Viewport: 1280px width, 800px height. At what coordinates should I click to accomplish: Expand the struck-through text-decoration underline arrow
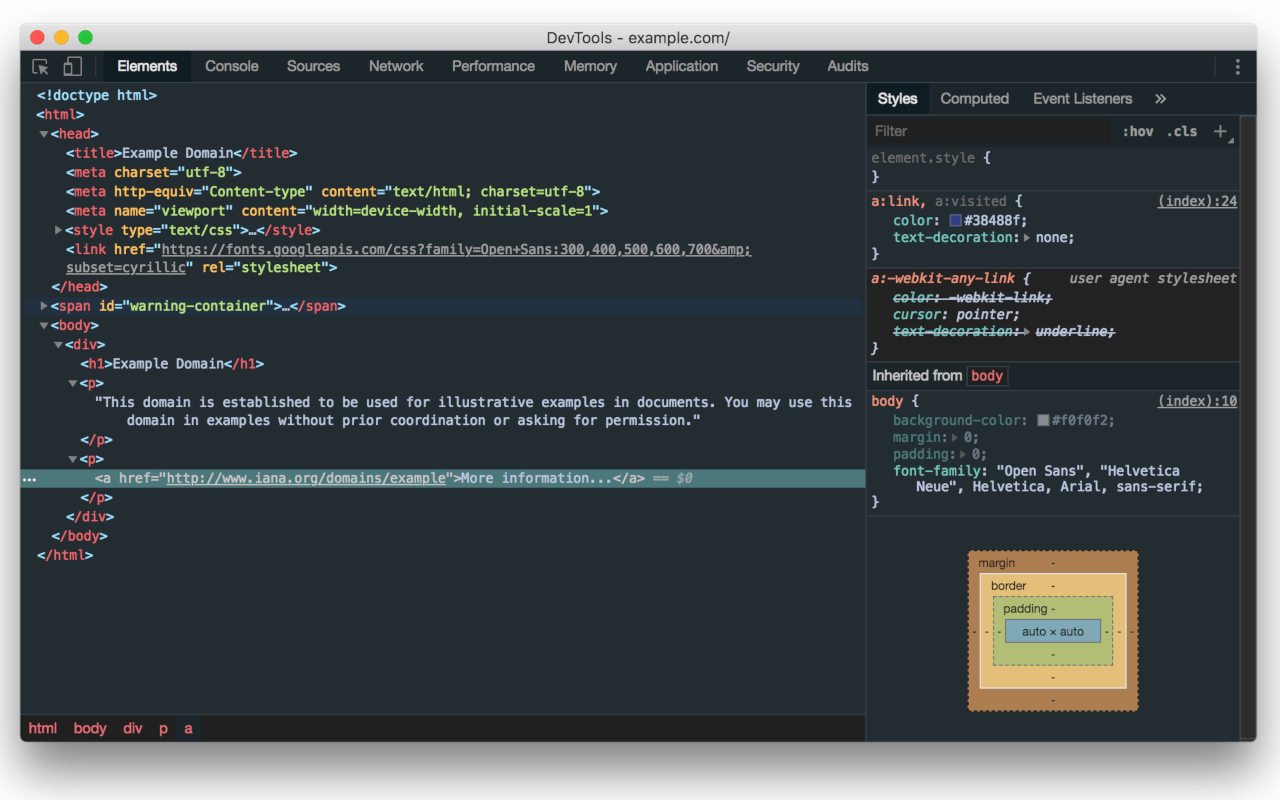(x=1028, y=332)
